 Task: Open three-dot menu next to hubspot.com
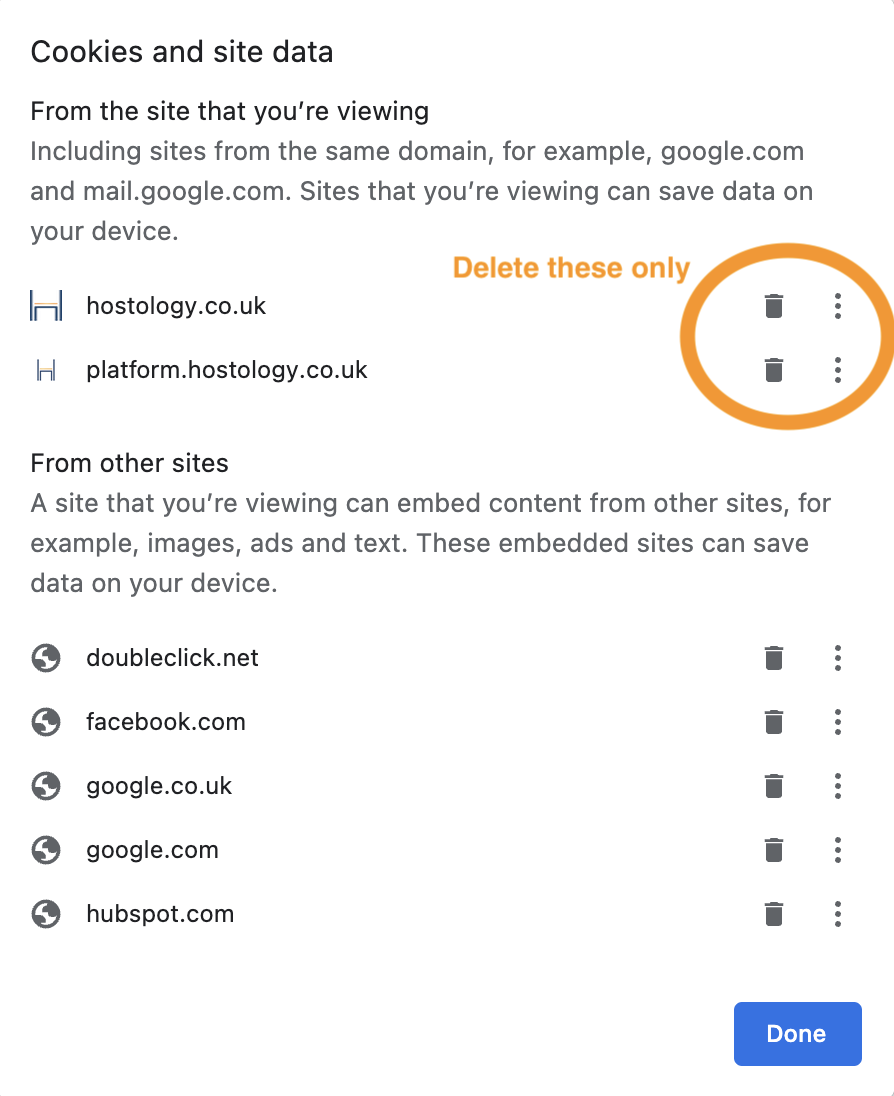838,914
